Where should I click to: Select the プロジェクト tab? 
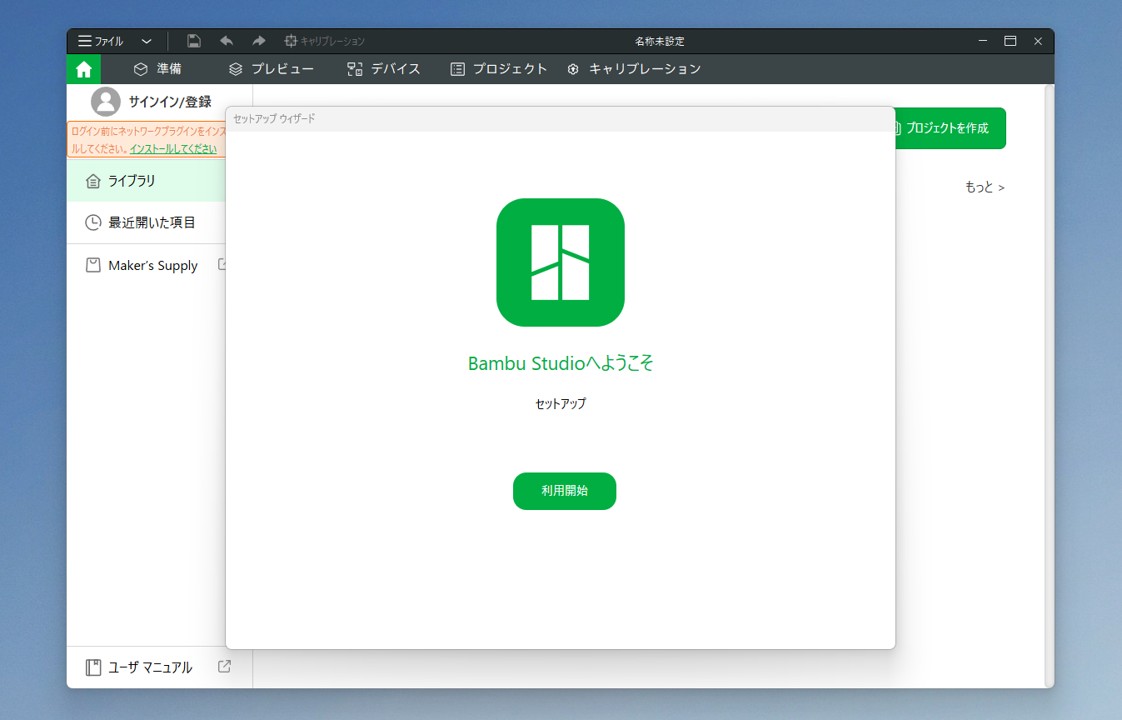[499, 69]
